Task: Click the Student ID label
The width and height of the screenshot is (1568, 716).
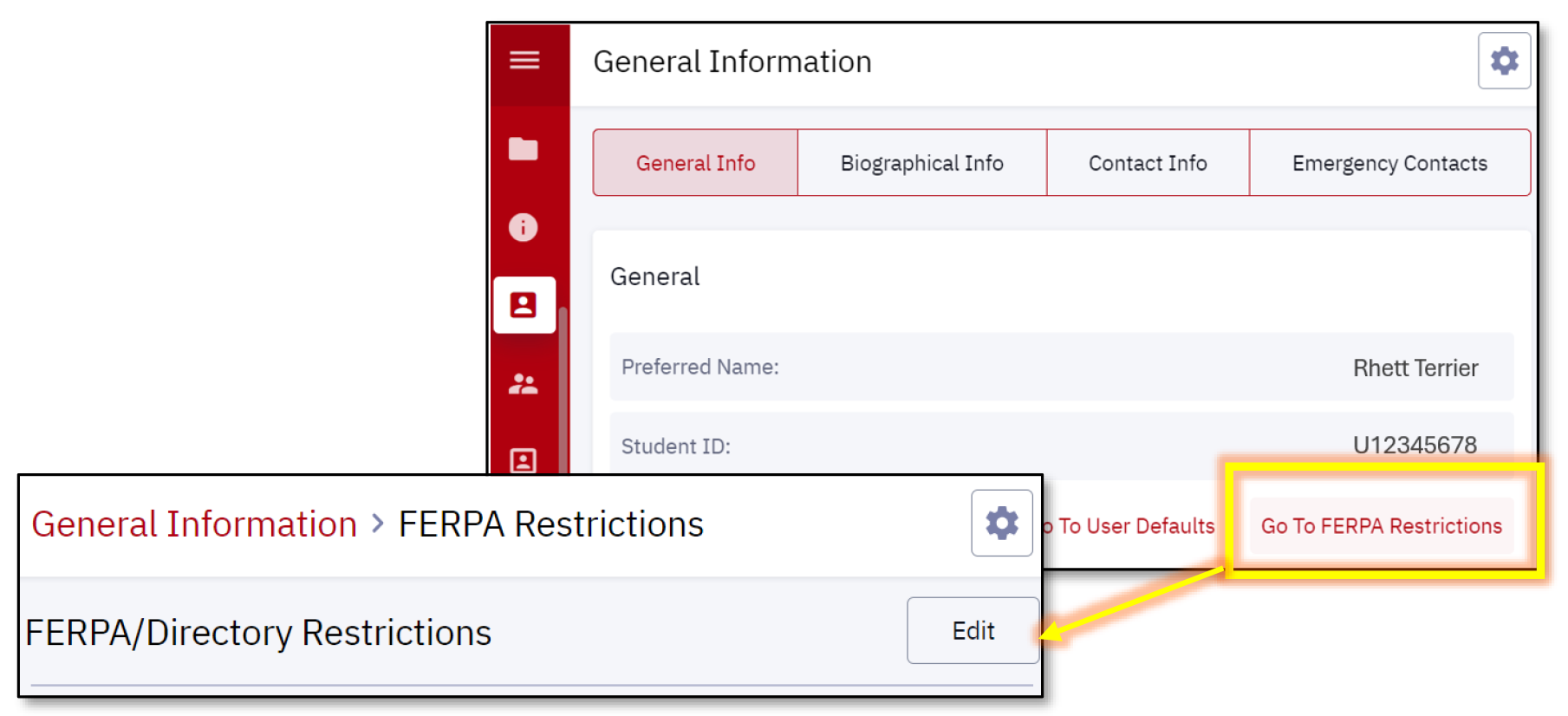Action: pos(676,446)
